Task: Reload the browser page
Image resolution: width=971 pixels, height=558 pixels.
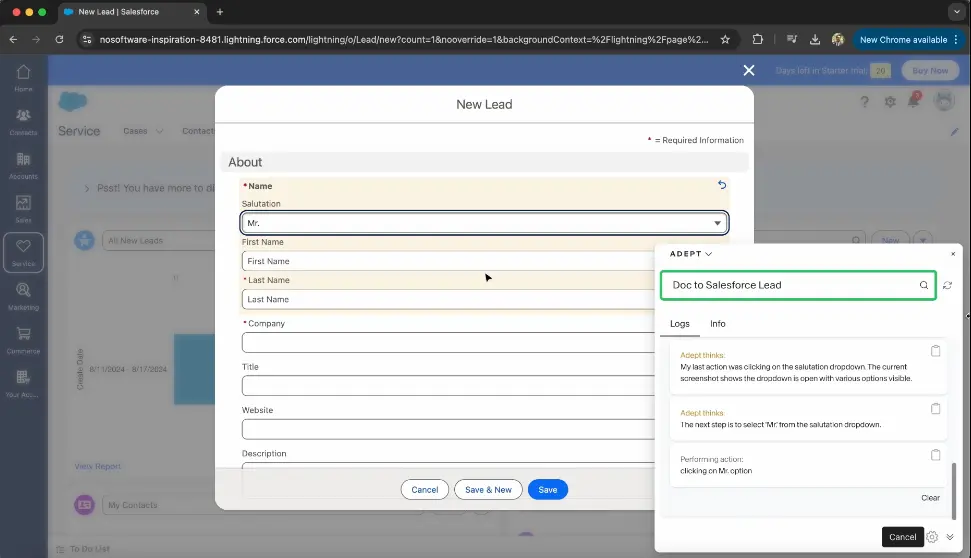Action: coord(59,40)
